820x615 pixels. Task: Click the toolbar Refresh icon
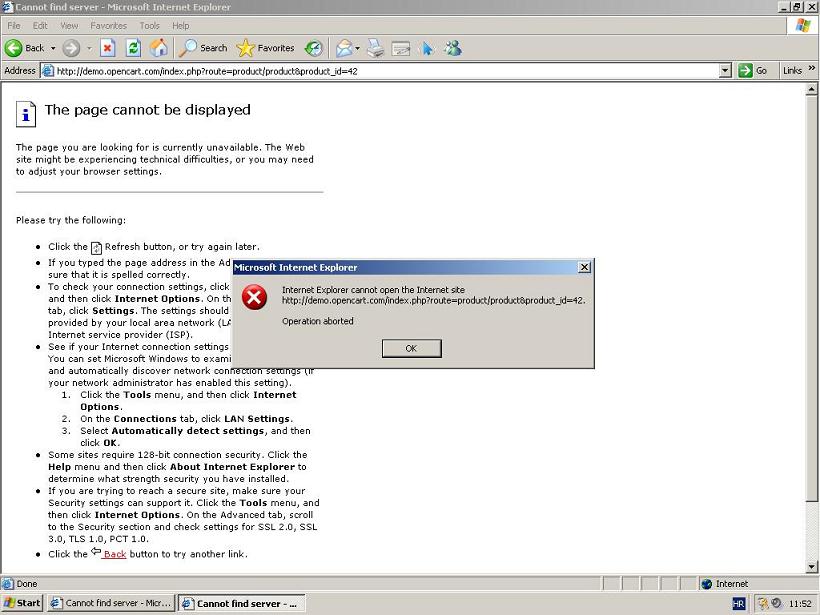point(134,48)
